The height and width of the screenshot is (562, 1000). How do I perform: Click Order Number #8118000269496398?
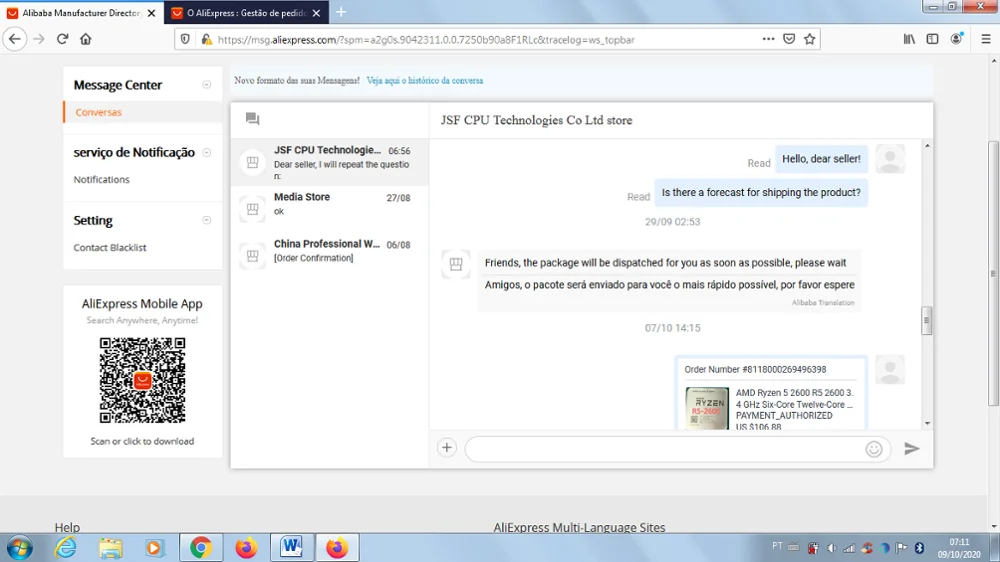pos(755,369)
